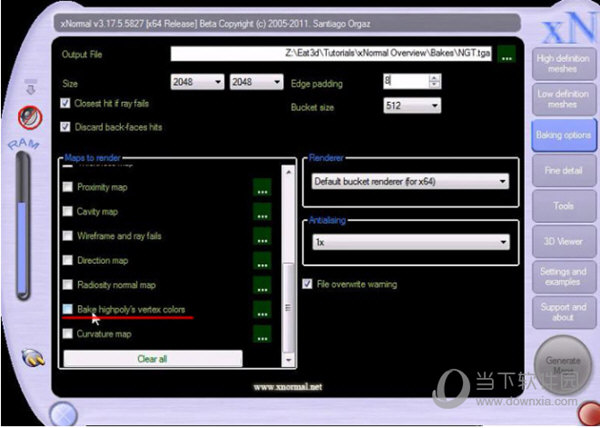
Task: Open the Antialiasing 1x dropdown
Action: click(x=411, y=242)
